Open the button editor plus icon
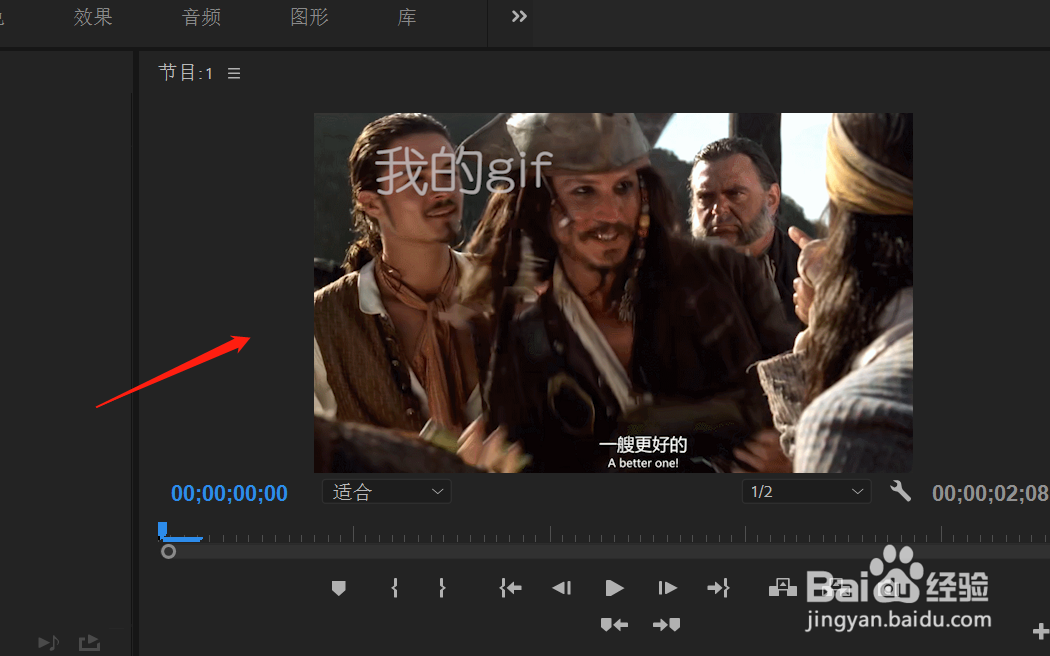 click(x=1041, y=631)
